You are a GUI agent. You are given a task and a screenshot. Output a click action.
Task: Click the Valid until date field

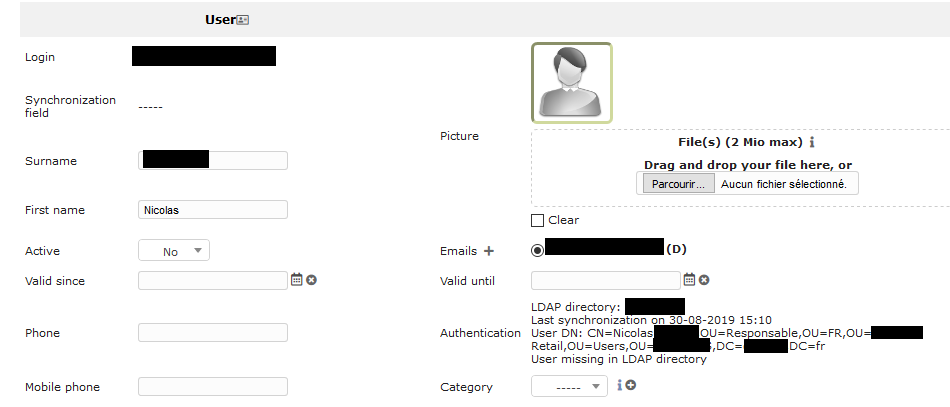[606, 280]
